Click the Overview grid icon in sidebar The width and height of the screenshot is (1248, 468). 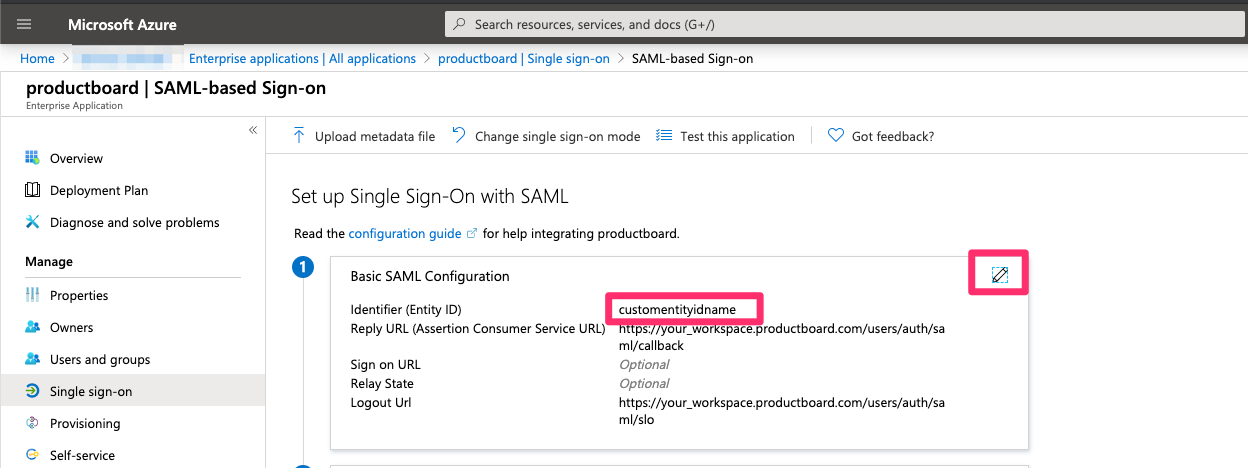point(32,158)
